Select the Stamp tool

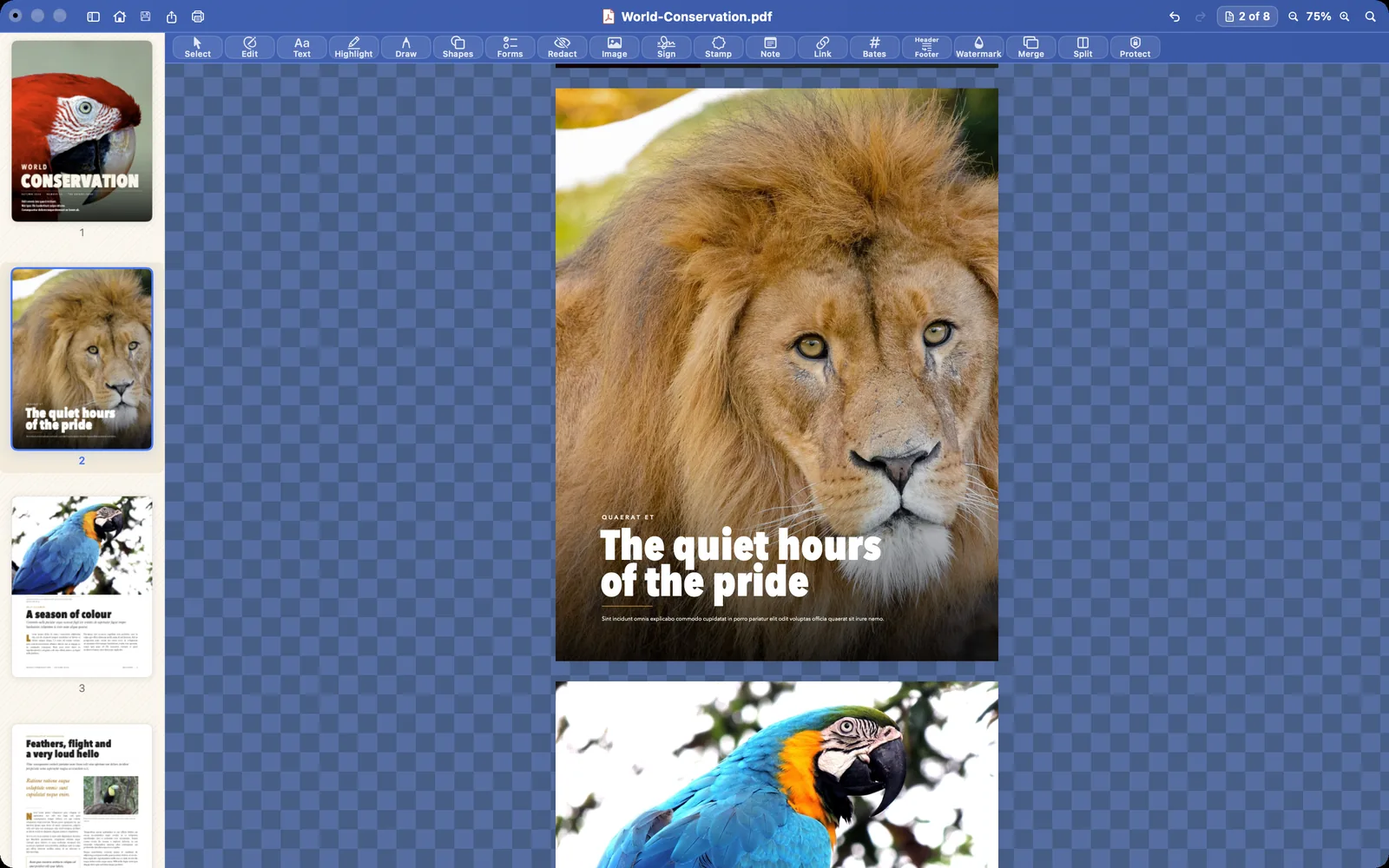click(x=718, y=47)
